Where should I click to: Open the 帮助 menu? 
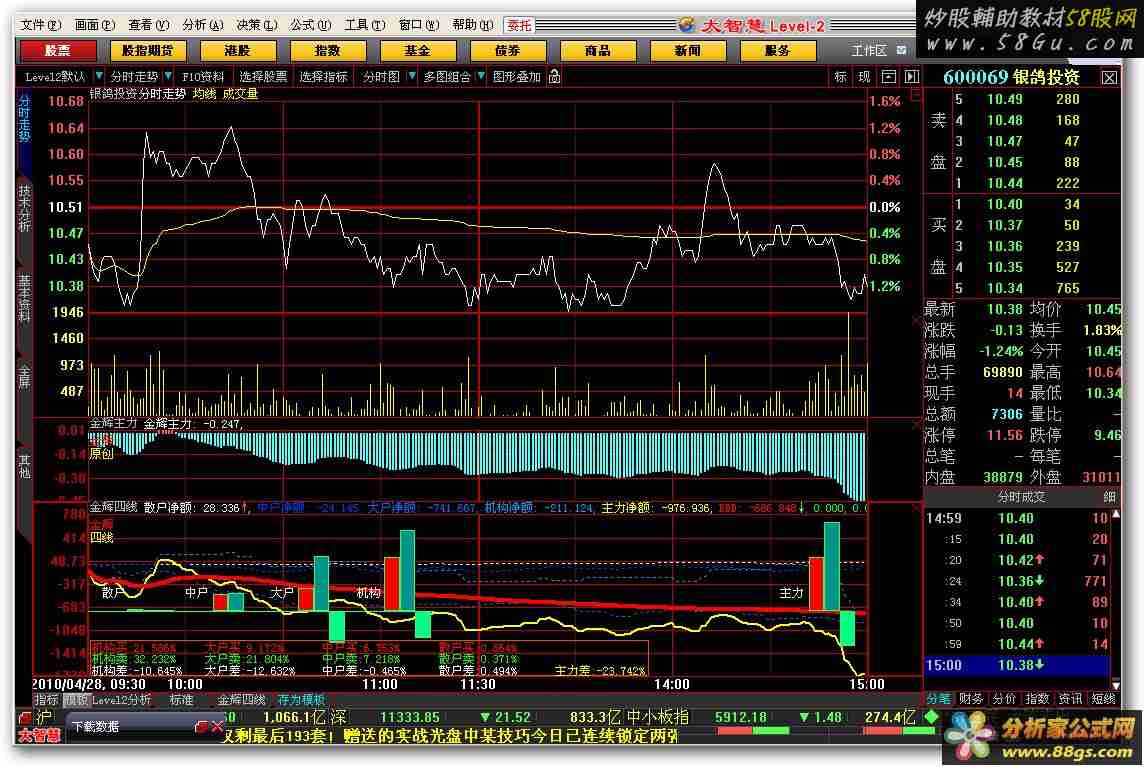pos(473,25)
